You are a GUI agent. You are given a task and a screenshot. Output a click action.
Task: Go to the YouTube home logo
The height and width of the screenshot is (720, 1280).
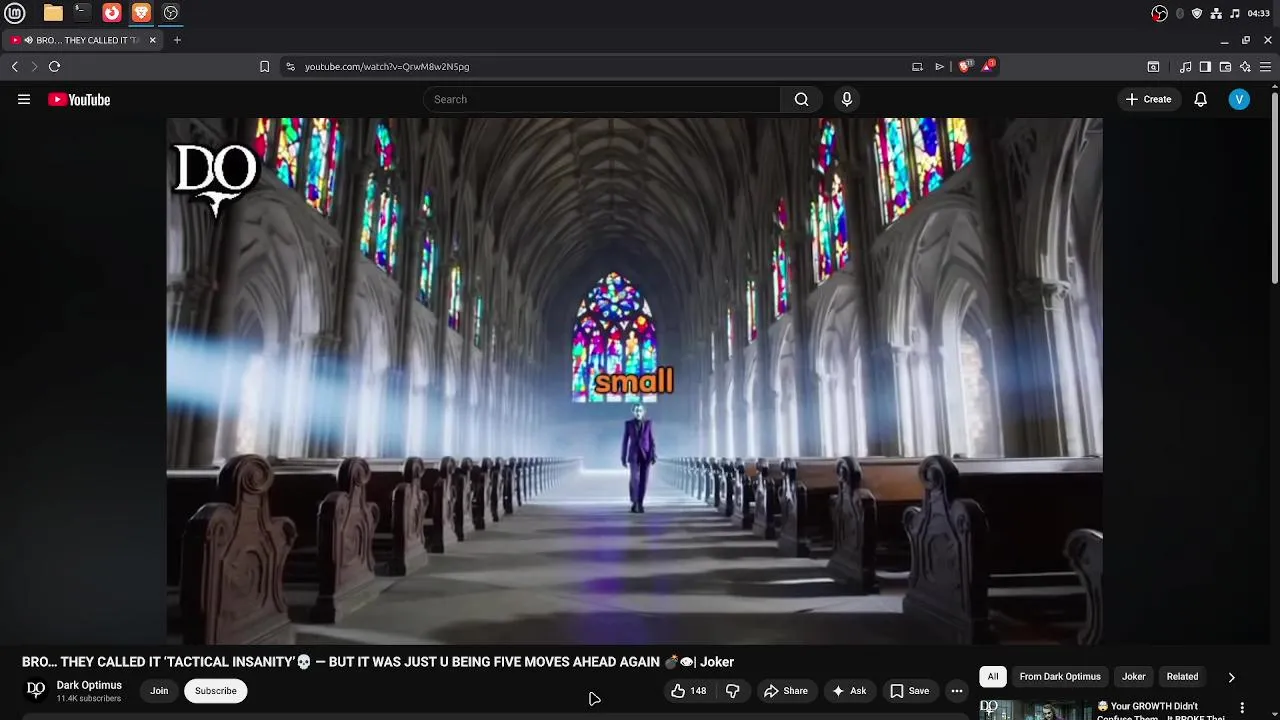point(79,99)
